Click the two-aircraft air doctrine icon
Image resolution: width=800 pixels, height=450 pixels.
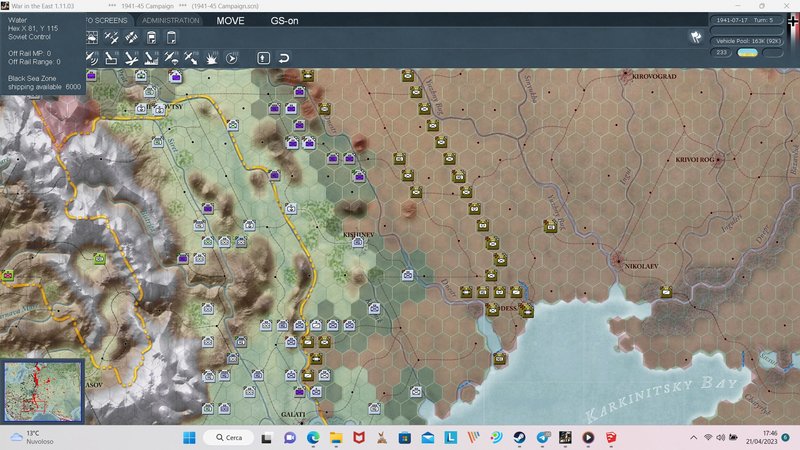[x=111, y=37]
